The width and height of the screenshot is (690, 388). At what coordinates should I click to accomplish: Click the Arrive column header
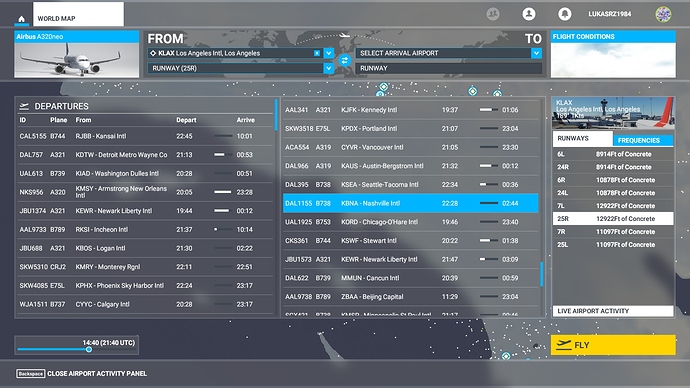click(x=246, y=120)
